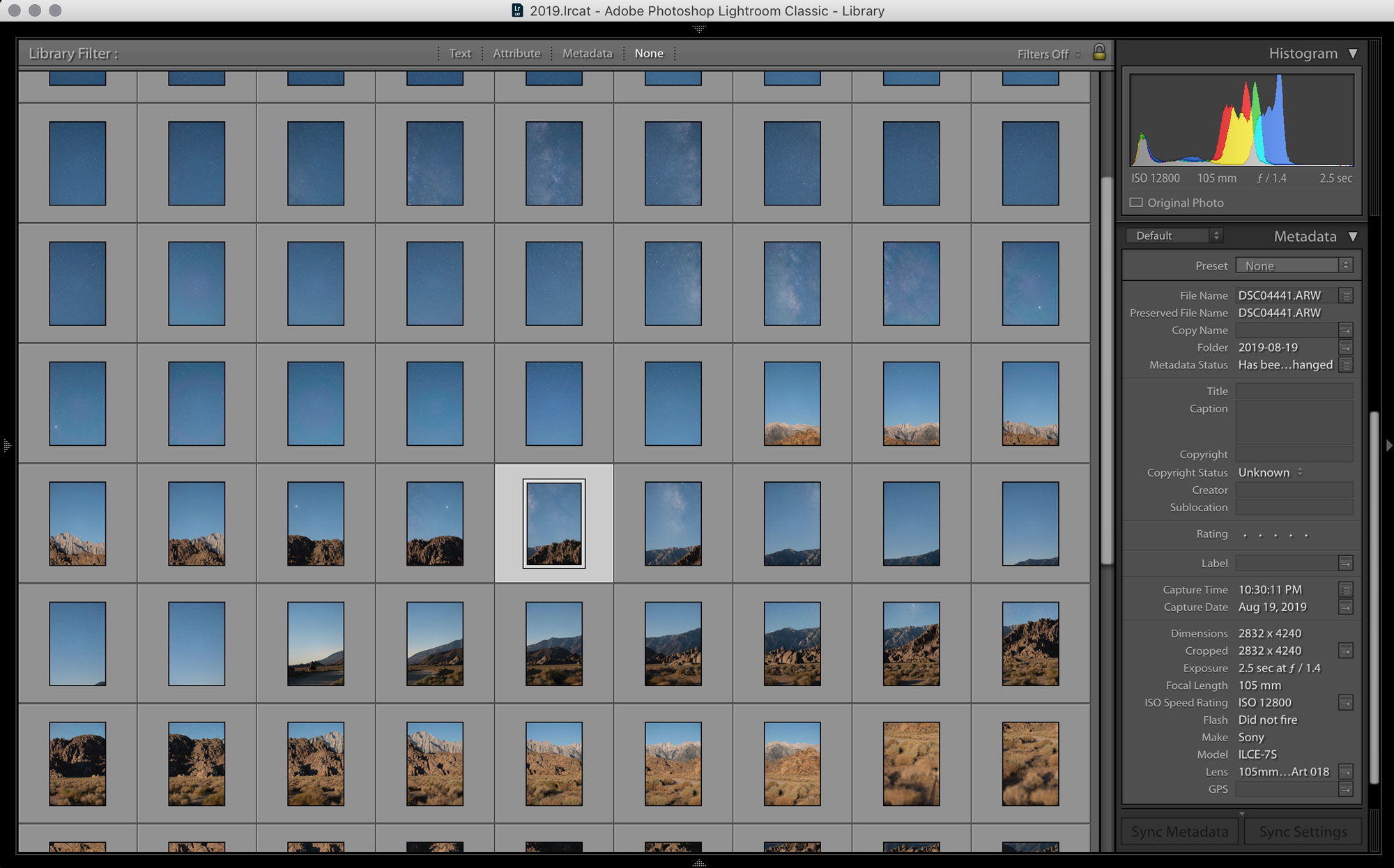Open the Copyright Status Unknown dropdown

[1271, 472]
